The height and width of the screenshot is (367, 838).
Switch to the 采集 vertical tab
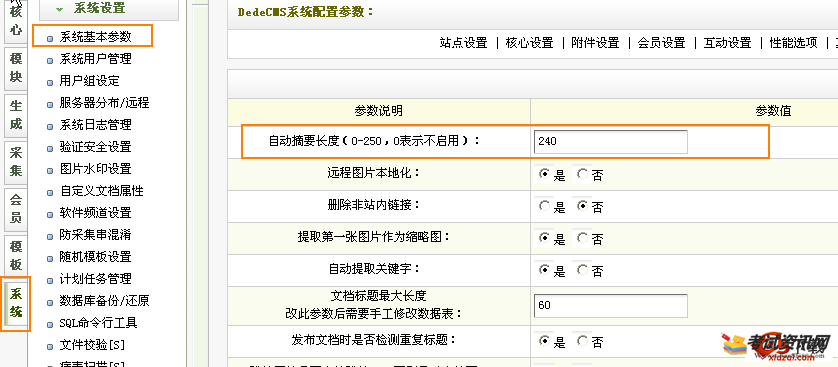[16, 162]
